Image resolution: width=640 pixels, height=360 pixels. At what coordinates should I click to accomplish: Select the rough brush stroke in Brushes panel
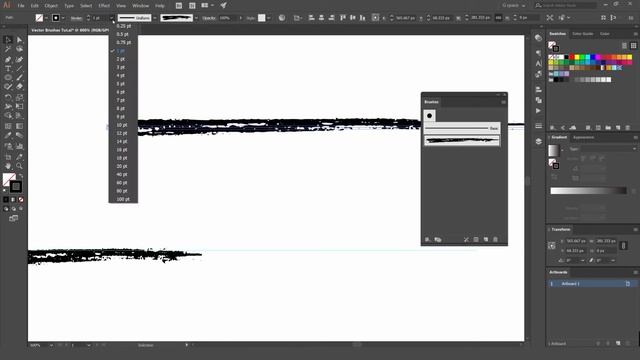click(462, 140)
